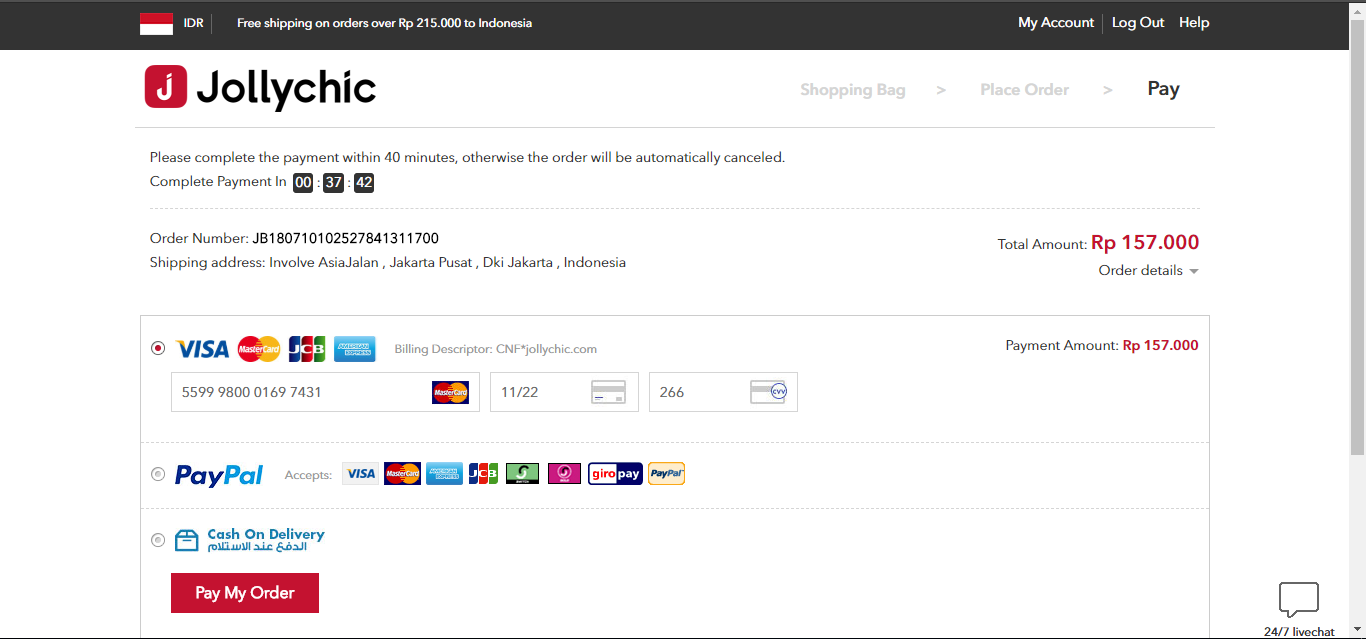Click the MasterCard logo beside Visa card option
1366x639 pixels.
pos(259,349)
